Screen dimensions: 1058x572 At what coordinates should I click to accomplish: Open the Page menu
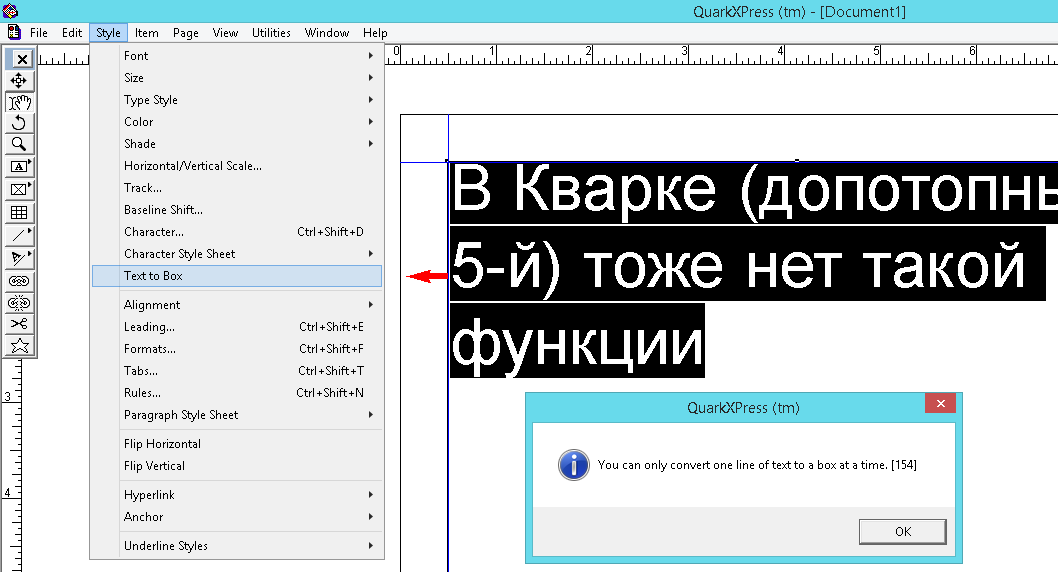(x=186, y=32)
